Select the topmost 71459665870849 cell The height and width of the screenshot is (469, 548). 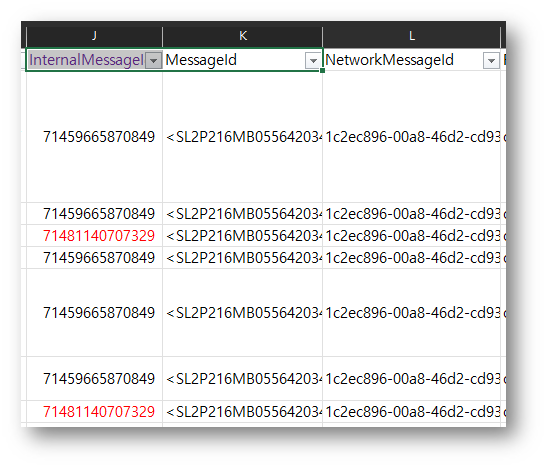click(94, 137)
